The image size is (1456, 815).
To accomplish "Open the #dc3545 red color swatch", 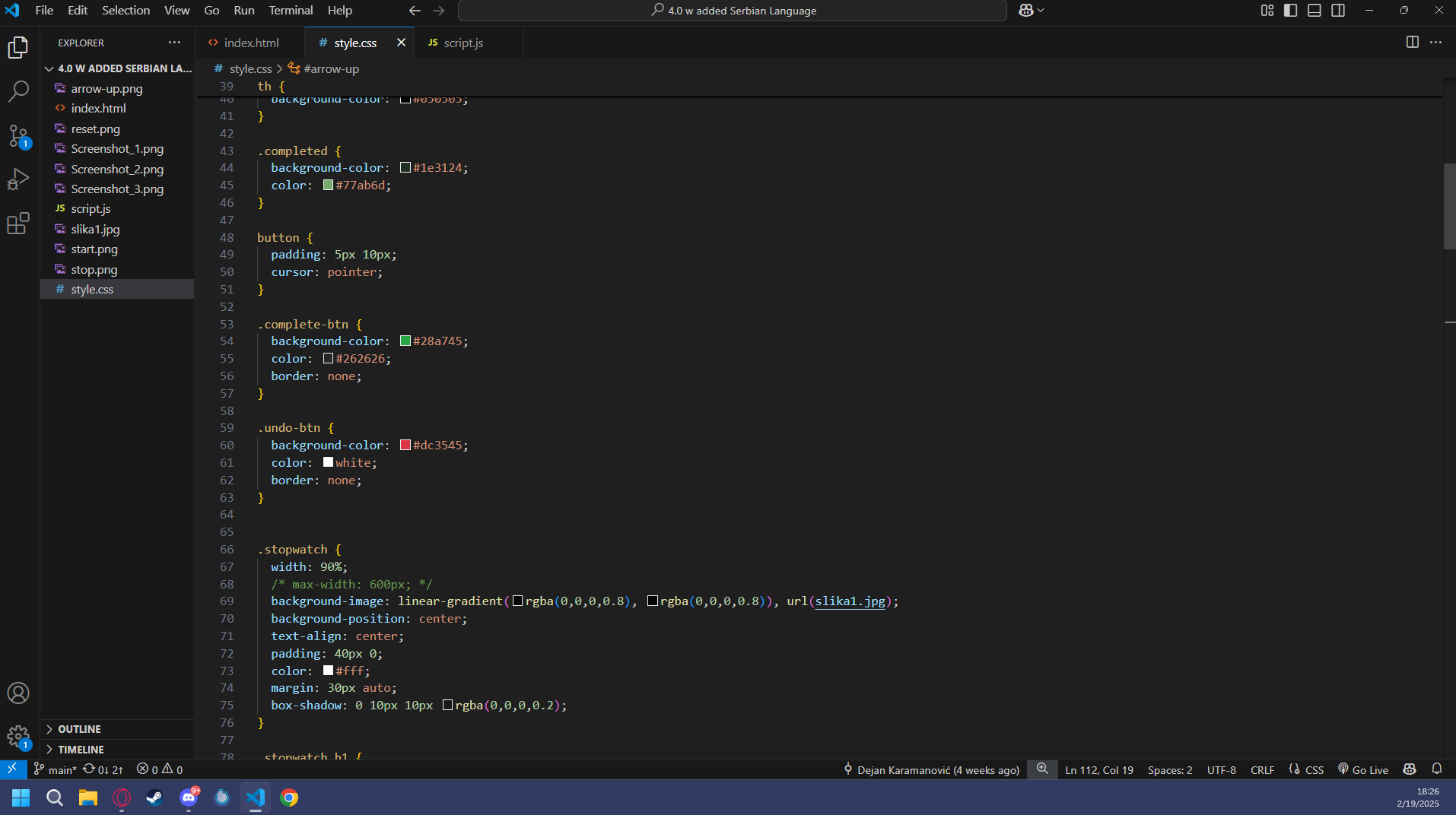I will coord(405,446).
